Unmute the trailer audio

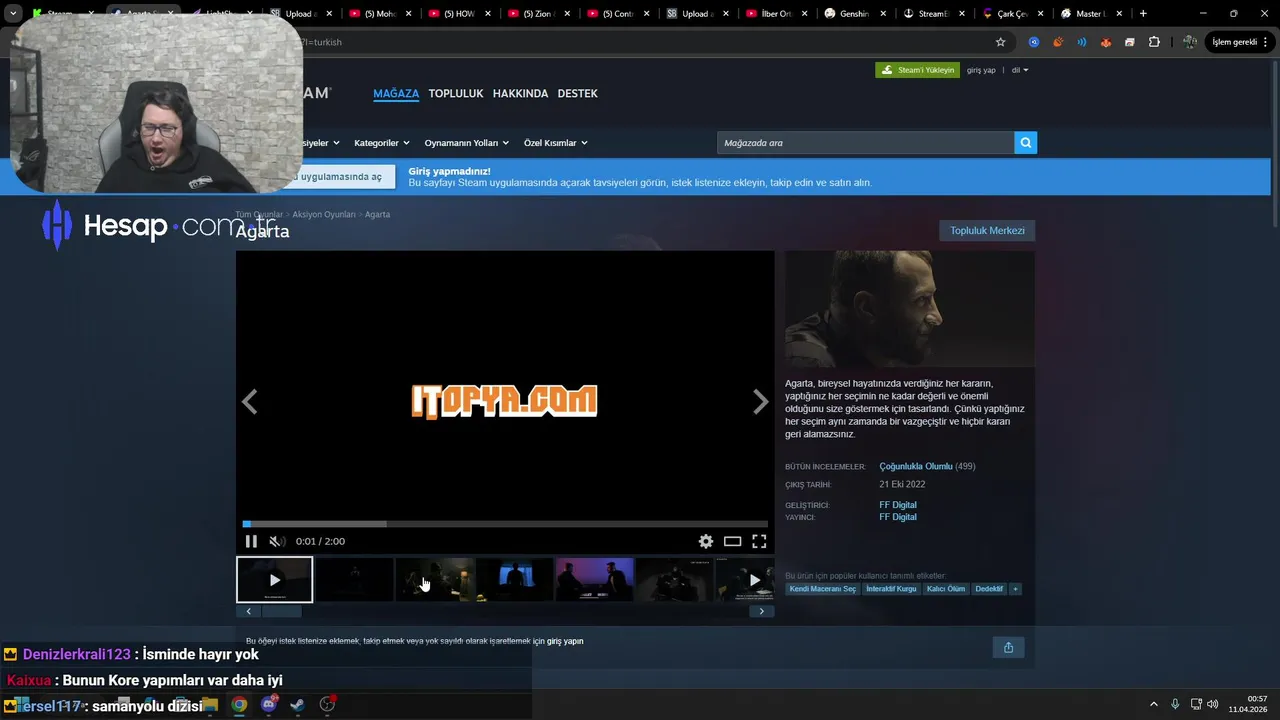(x=277, y=541)
